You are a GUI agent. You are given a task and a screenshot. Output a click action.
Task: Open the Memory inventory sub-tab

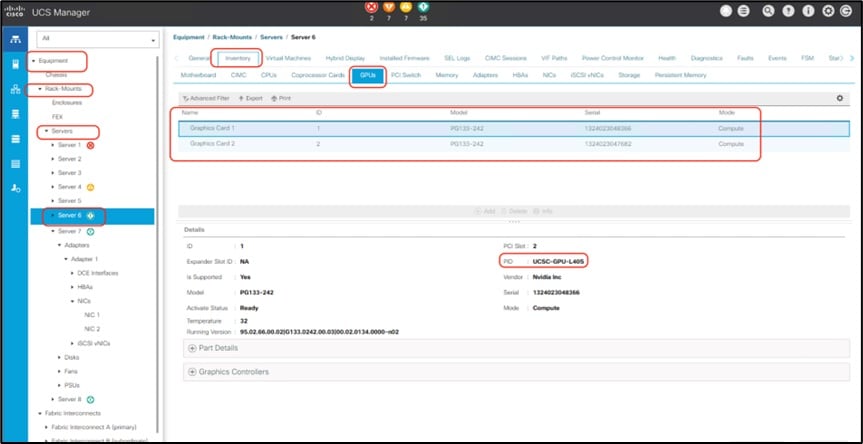coord(446,75)
